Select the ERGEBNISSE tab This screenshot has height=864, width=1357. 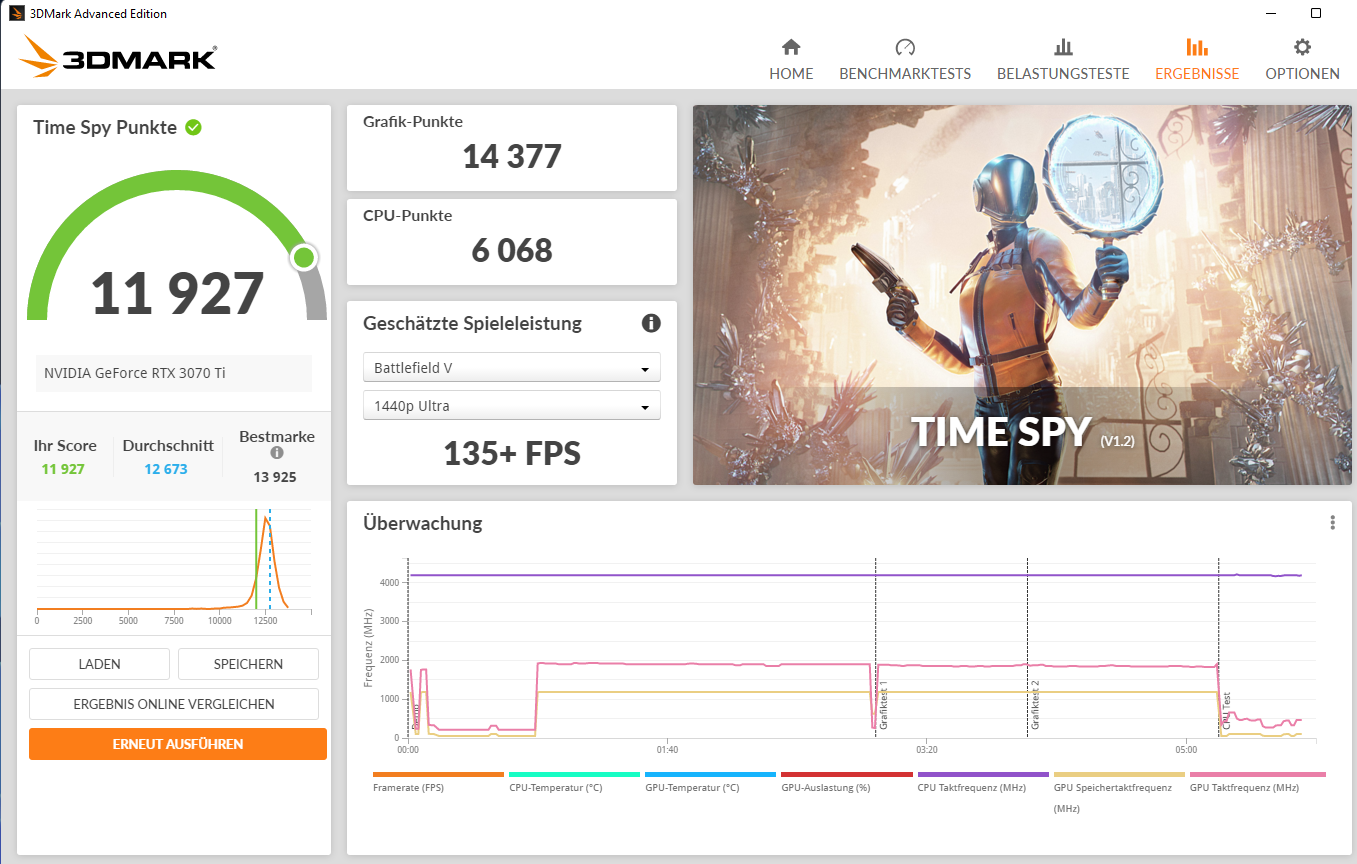(1196, 60)
